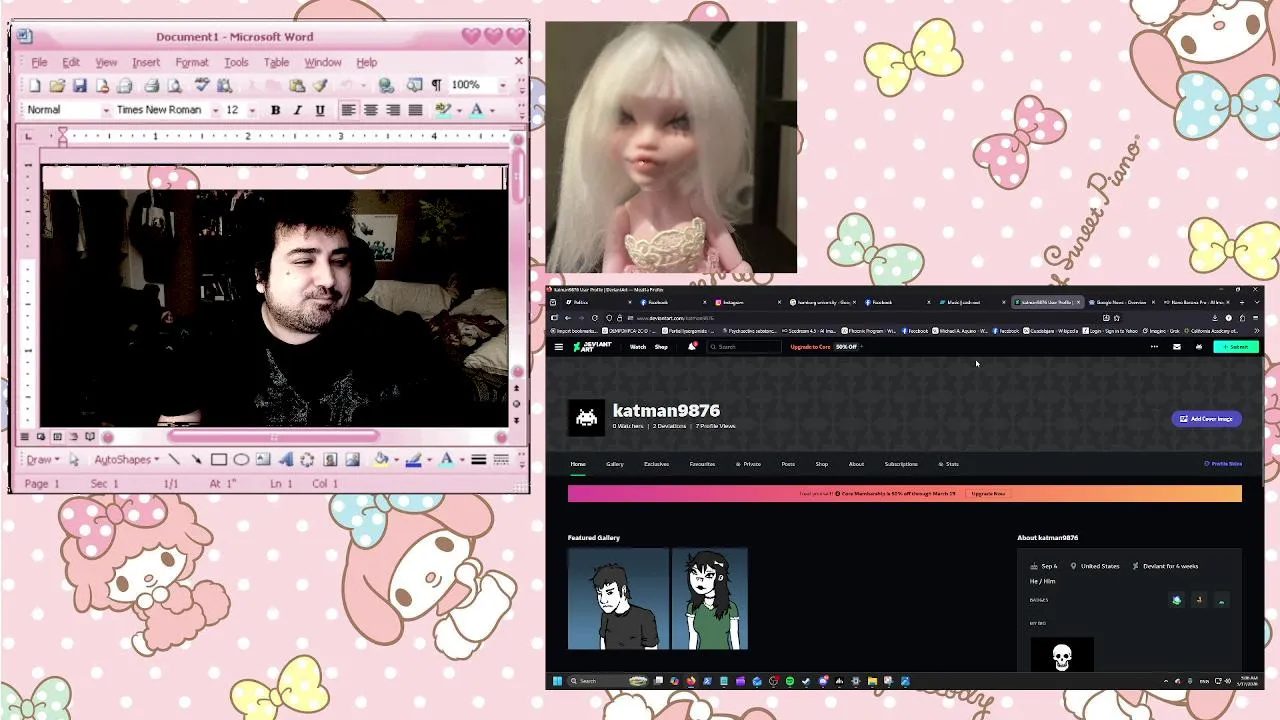Select the Oval drawing tool
Viewport: 1280px width, 720px height.
[241, 460]
